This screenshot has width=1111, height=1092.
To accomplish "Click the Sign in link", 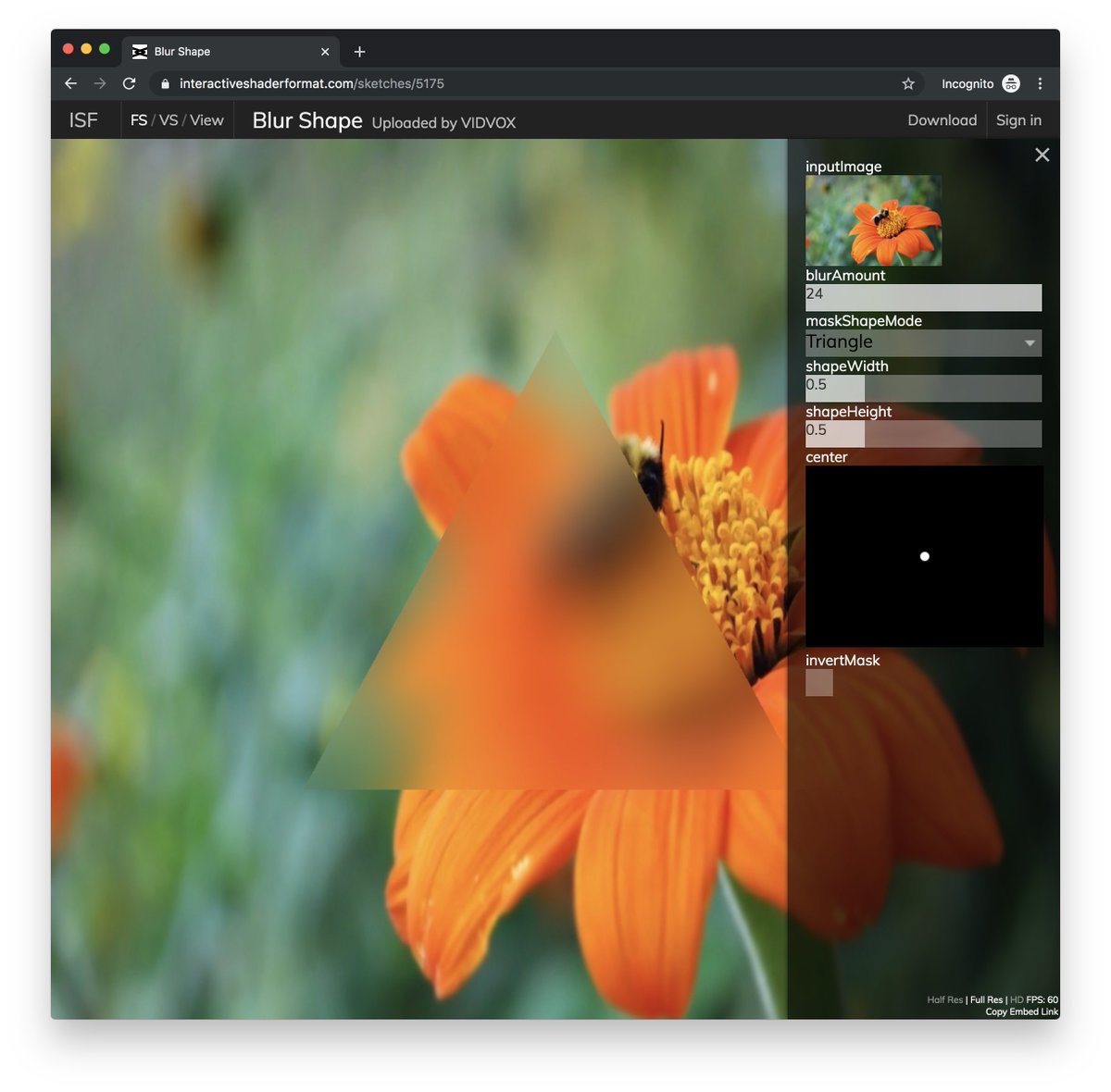I will tap(1018, 120).
